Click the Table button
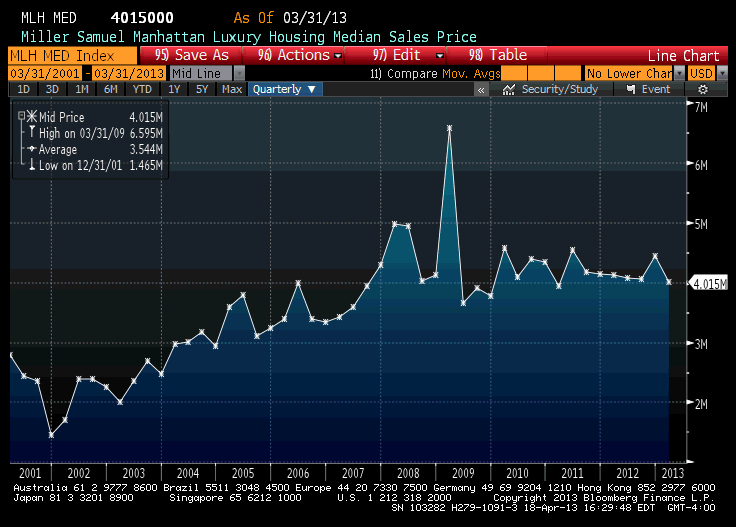 (x=501, y=55)
